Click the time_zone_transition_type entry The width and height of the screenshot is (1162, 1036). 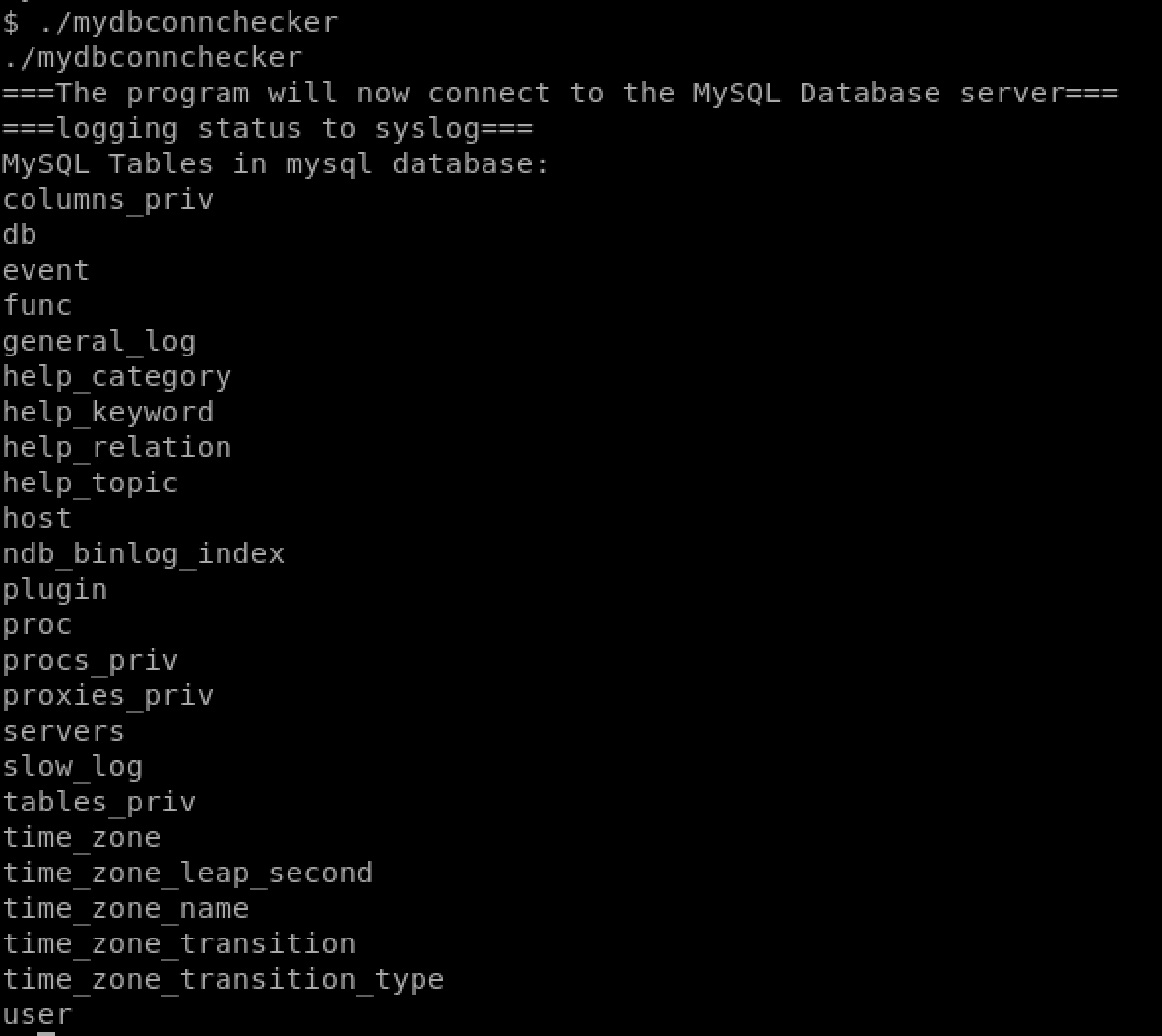[x=224, y=981]
